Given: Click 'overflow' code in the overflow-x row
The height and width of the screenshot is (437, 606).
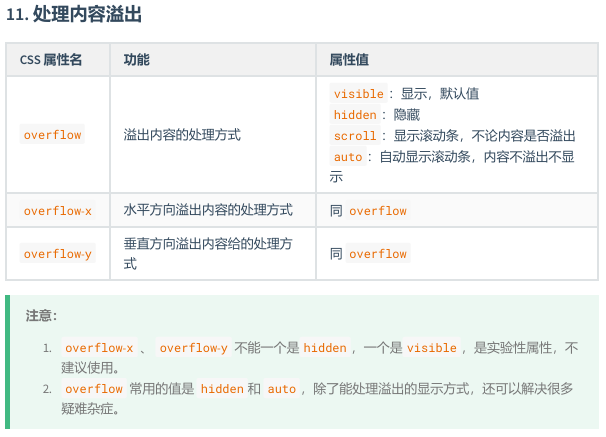Looking at the screenshot, I should [x=378, y=211].
